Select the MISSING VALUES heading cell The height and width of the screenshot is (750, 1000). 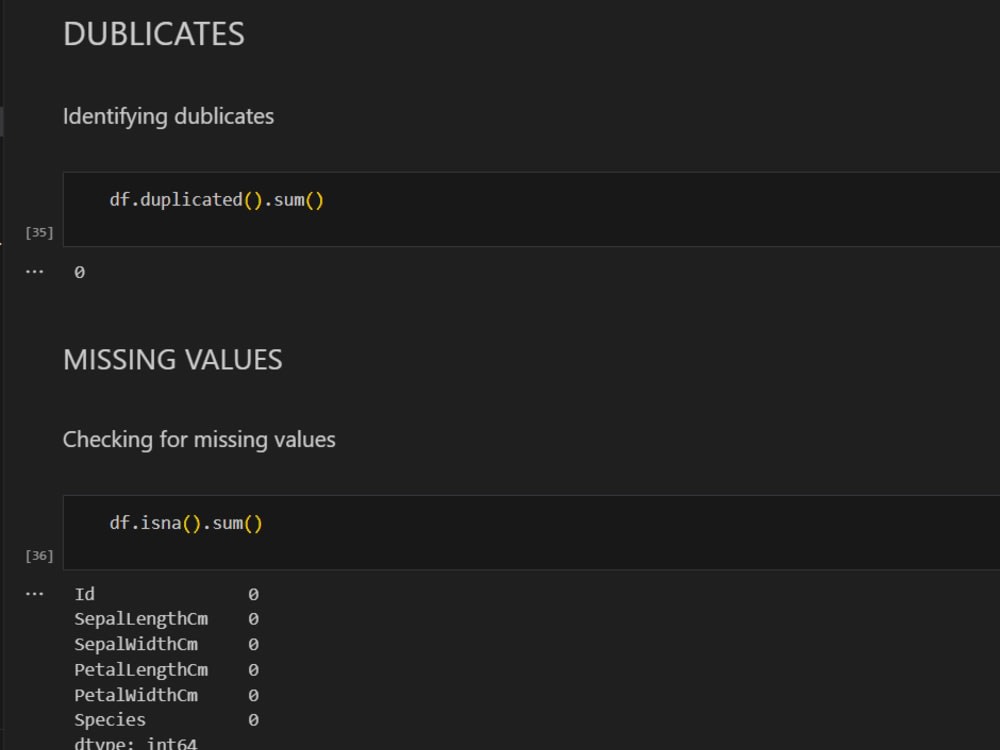click(172, 360)
